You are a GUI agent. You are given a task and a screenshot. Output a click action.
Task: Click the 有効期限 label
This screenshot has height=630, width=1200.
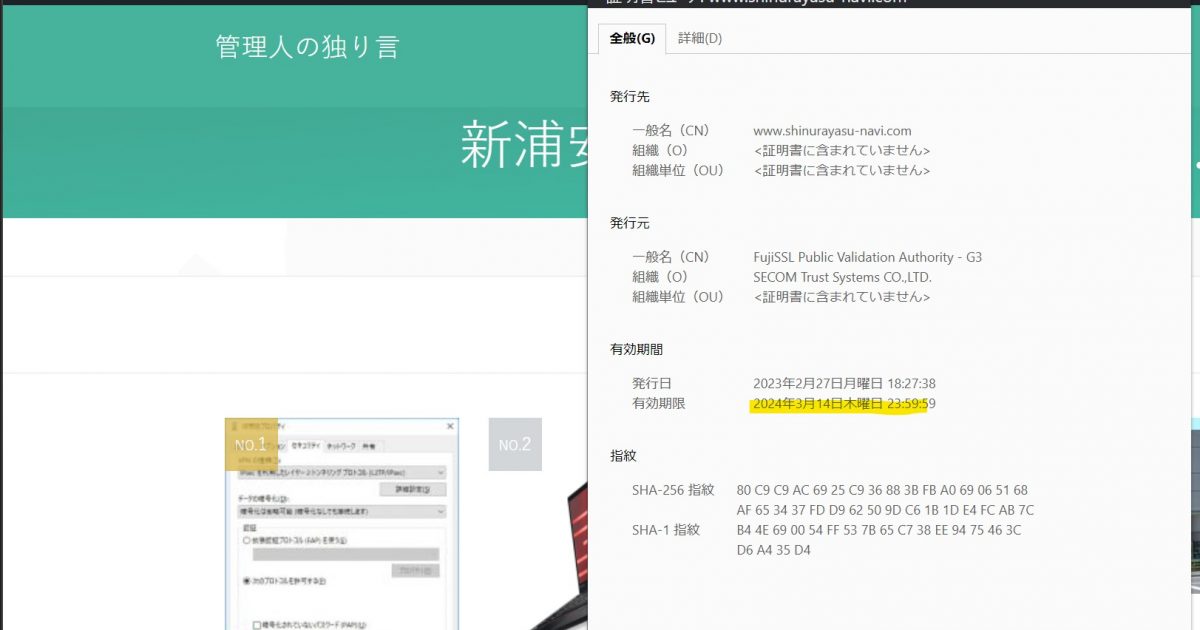click(659, 403)
